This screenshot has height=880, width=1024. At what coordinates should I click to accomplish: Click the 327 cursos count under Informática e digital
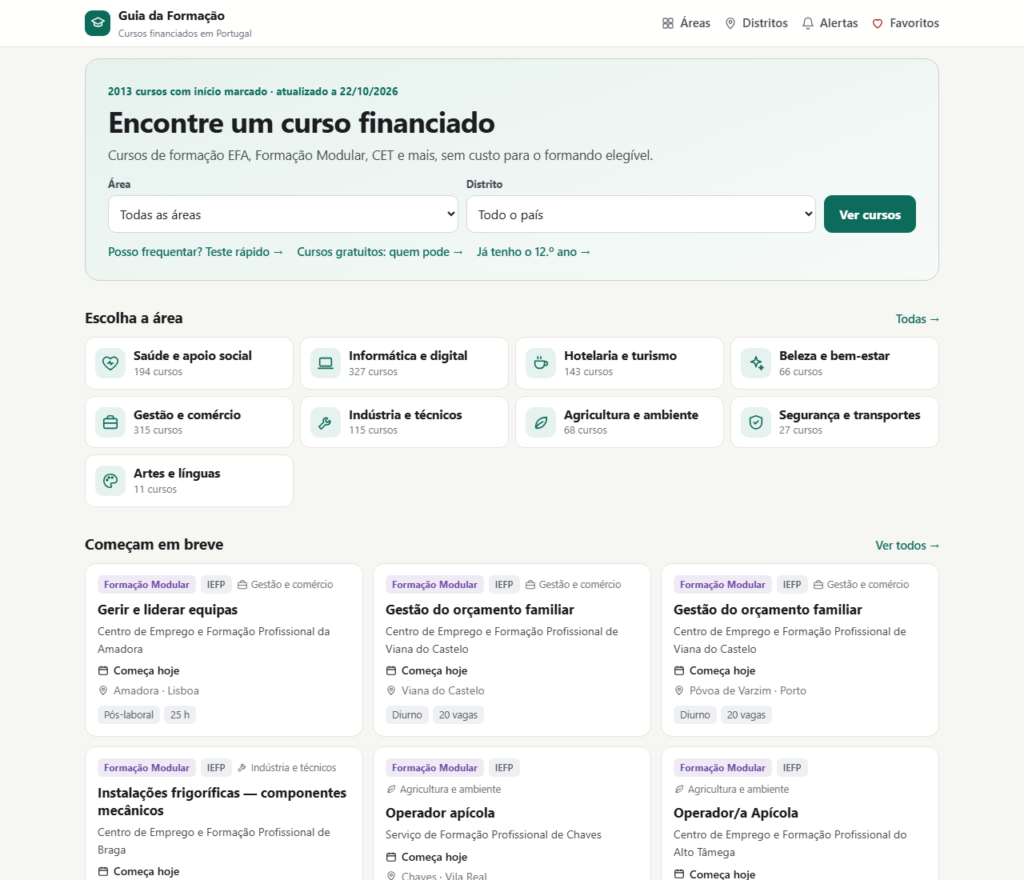pos(373,372)
